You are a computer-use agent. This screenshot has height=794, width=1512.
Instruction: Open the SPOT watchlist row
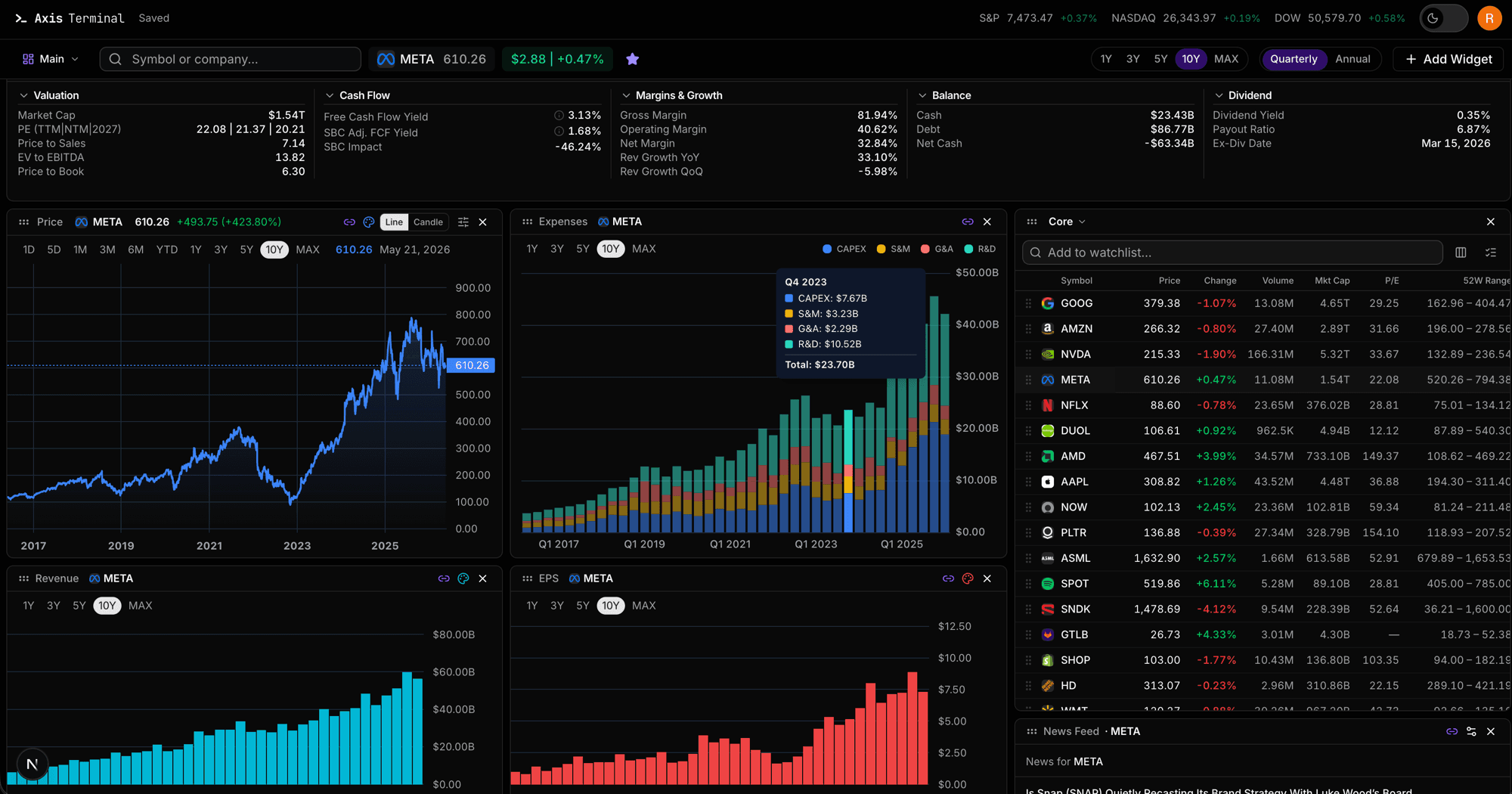[x=1263, y=584]
